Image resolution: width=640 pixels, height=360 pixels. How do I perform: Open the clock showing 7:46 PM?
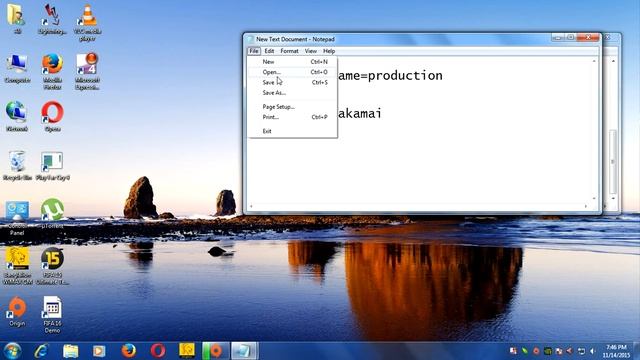616,351
